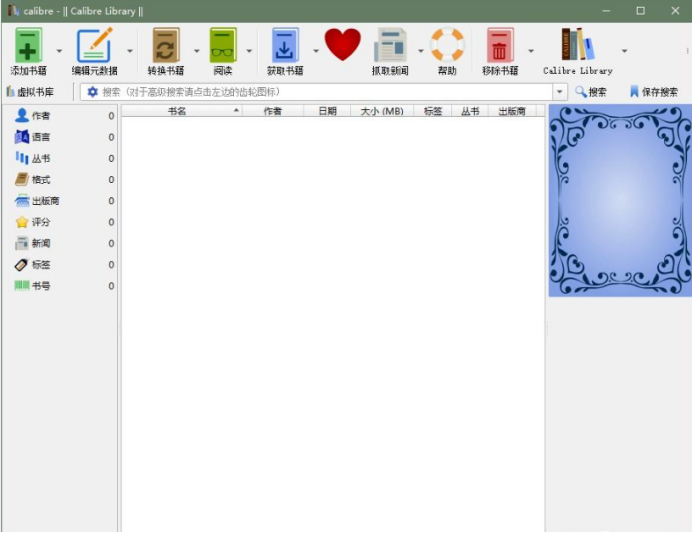Click the 移除书籍 (Remove books) icon
692x533 pixels.
(499, 46)
